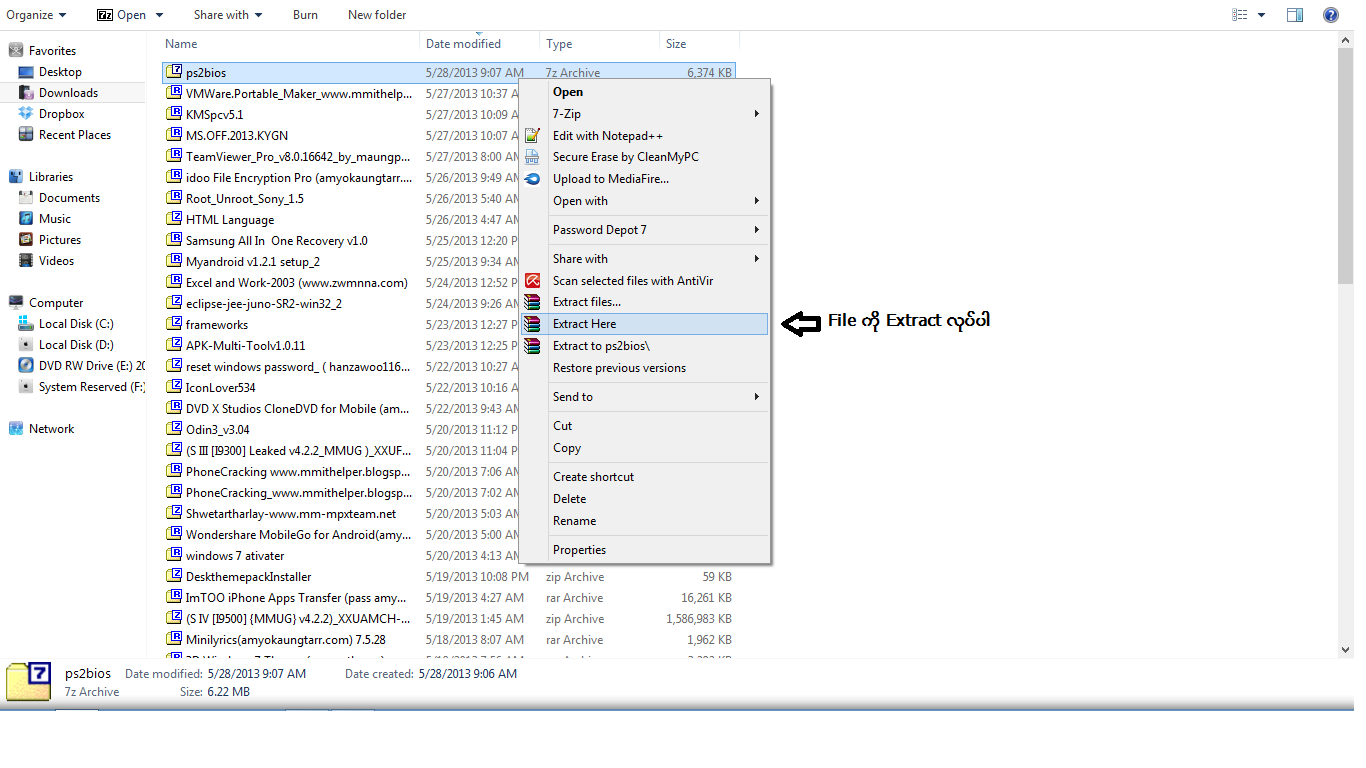Click the Desktop icon in Favorites
This screenshot has width=1366, height=768.
26,72
